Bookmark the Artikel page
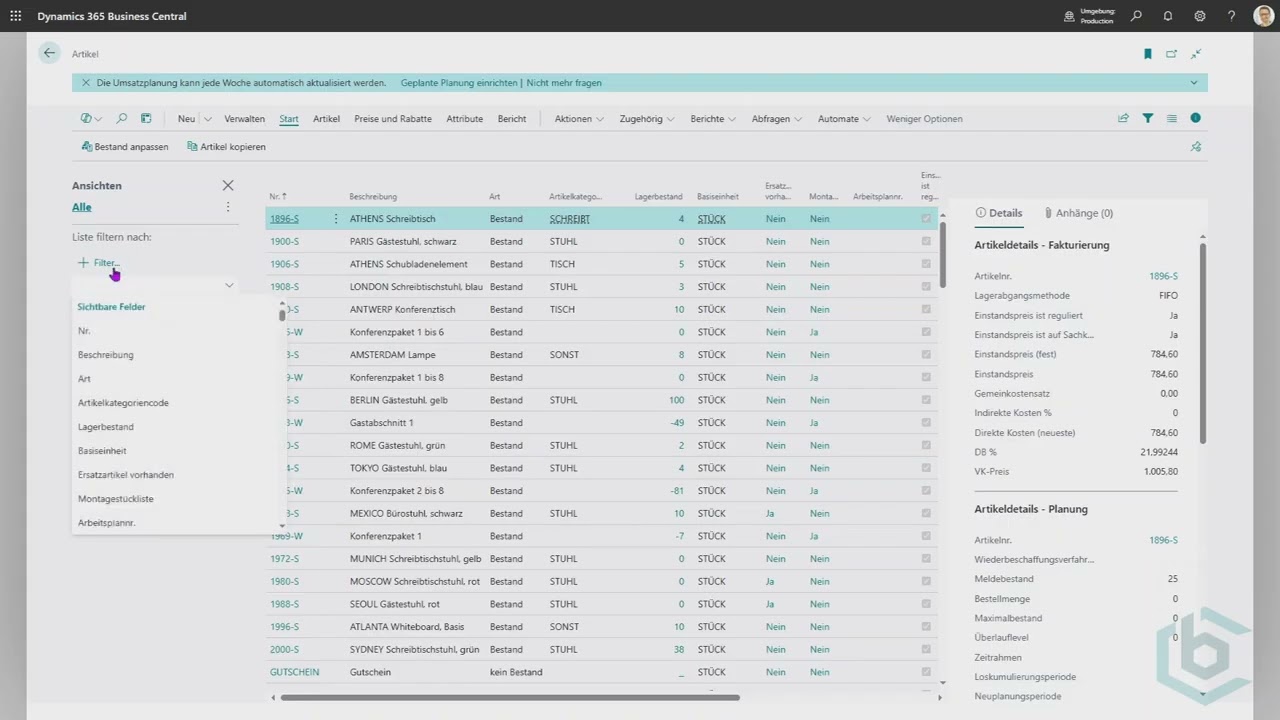The image size is (1280, 720). coord(1148,54)
